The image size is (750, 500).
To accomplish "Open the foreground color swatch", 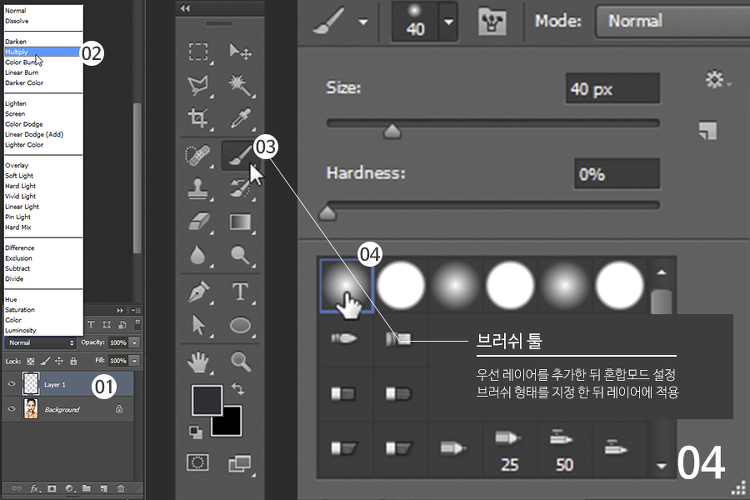I will (207, 400).
